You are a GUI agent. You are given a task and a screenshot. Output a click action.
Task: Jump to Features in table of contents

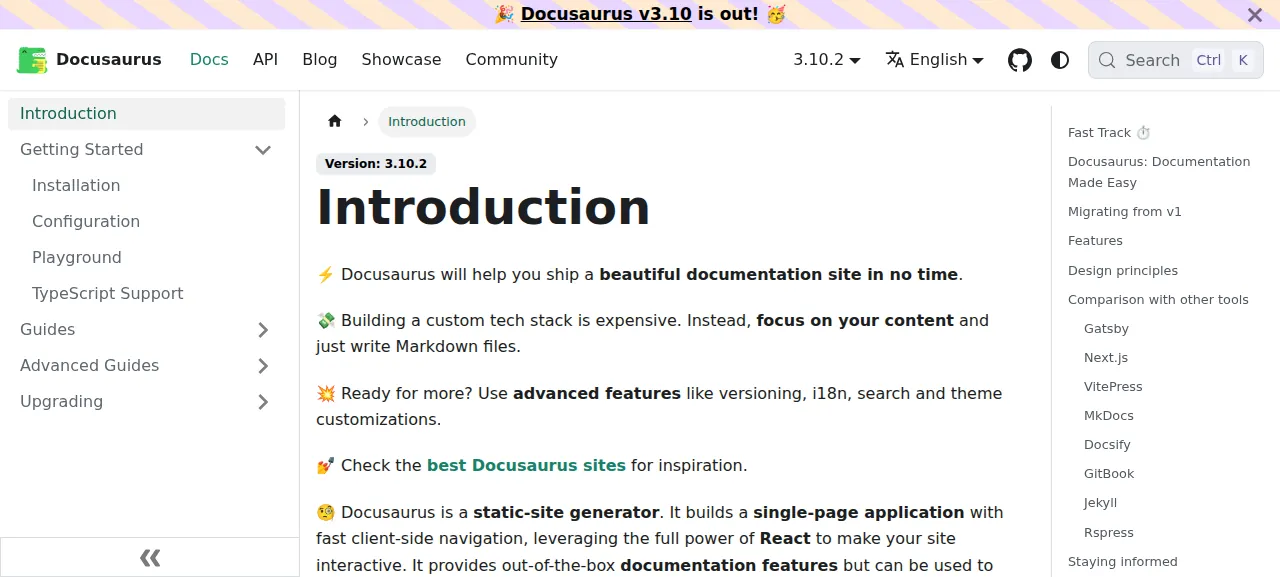[x=1095, y=241]
